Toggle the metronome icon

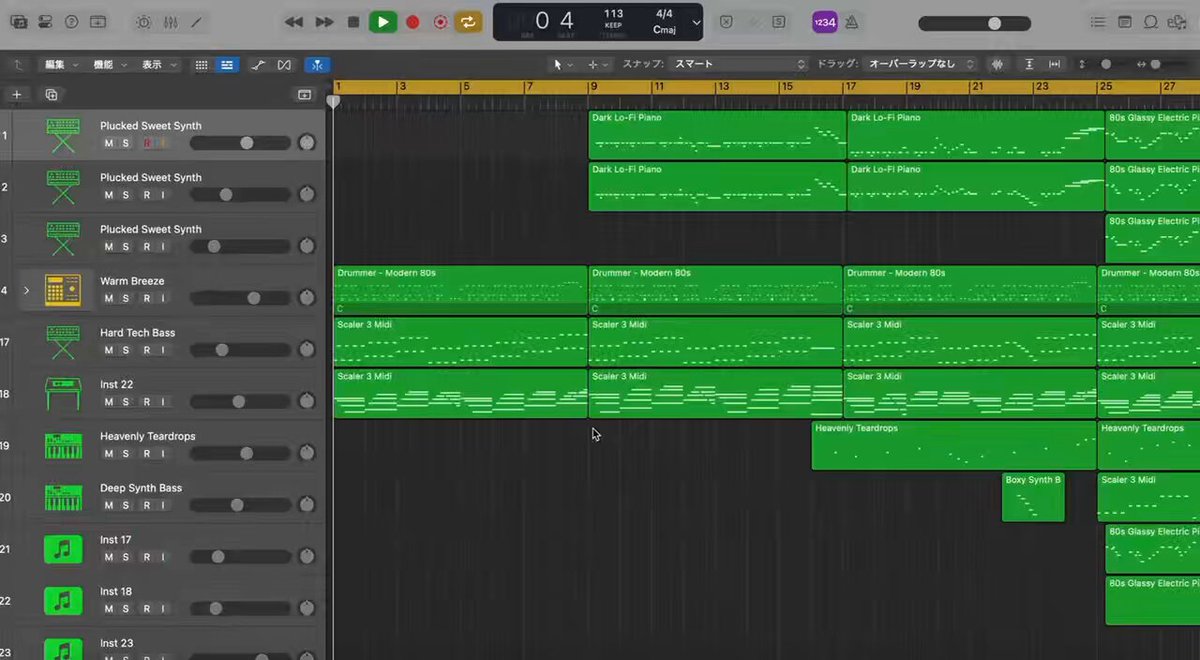851,22
